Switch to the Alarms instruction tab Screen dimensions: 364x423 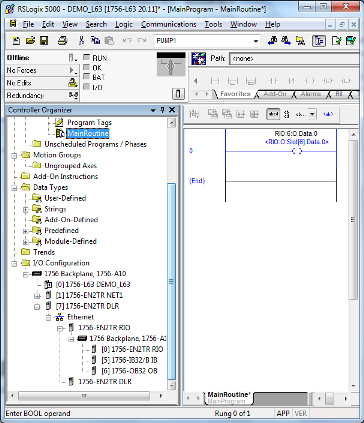(x=311, y=94)
